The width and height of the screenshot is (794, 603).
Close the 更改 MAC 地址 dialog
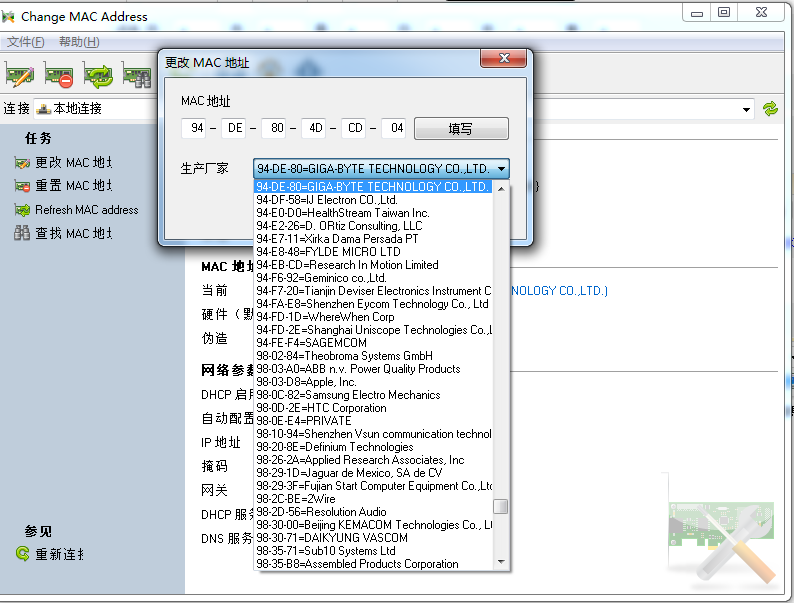(x=505, y=58)
